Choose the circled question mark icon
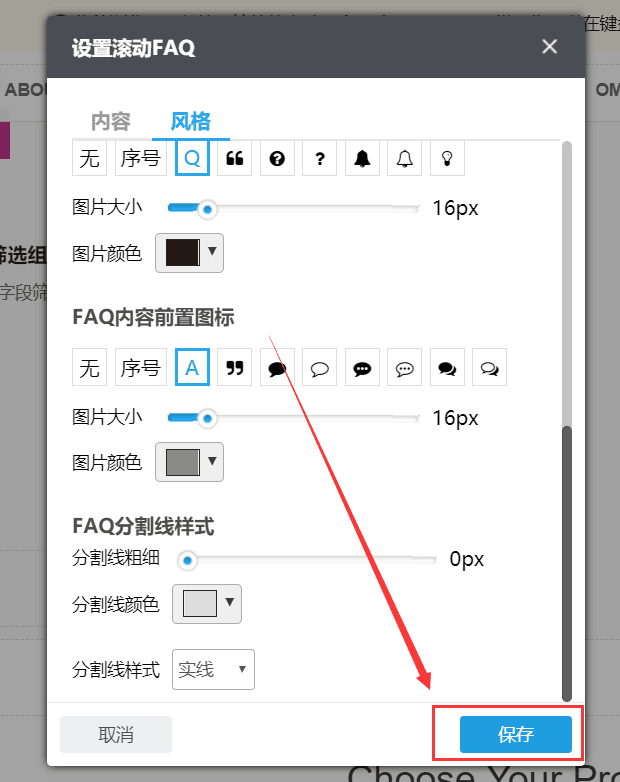 click(277, 159)
